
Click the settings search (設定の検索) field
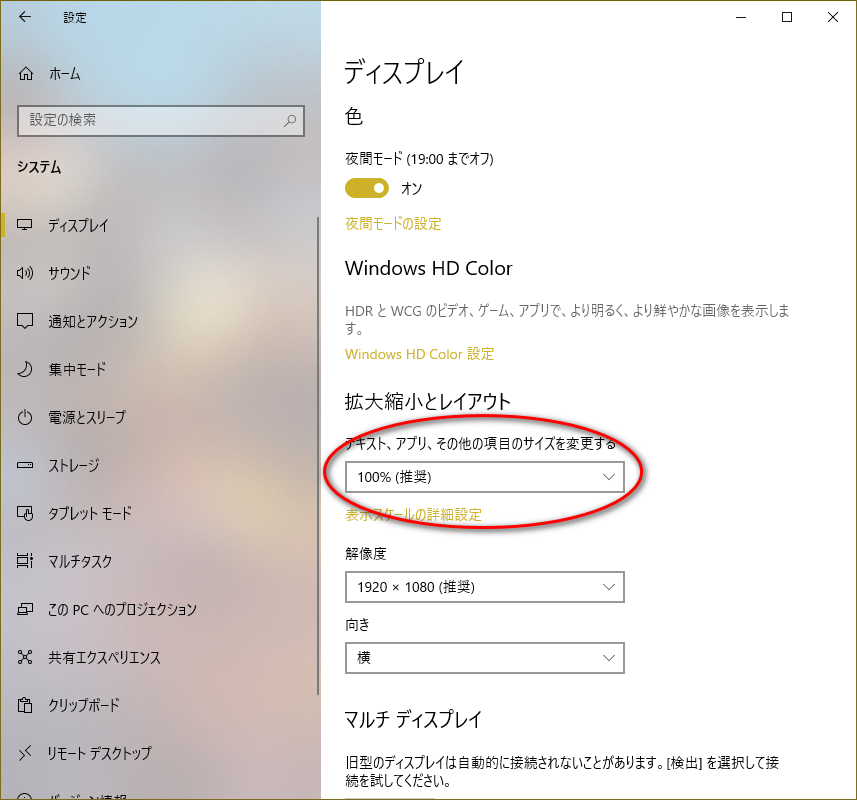coord(150,120)
